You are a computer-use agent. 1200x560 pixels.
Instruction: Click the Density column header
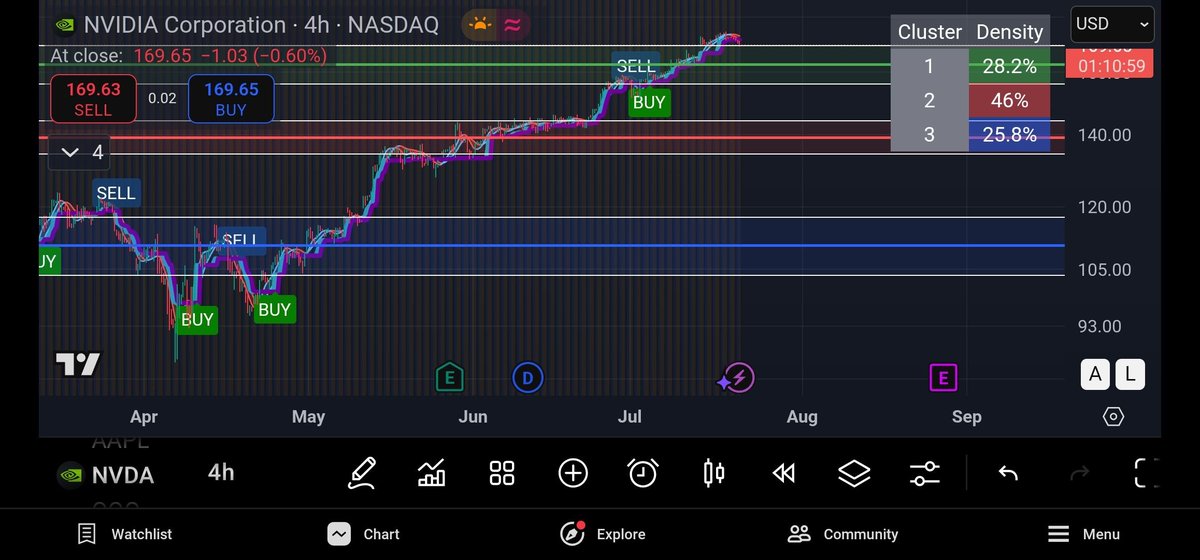coord(1009,32)
